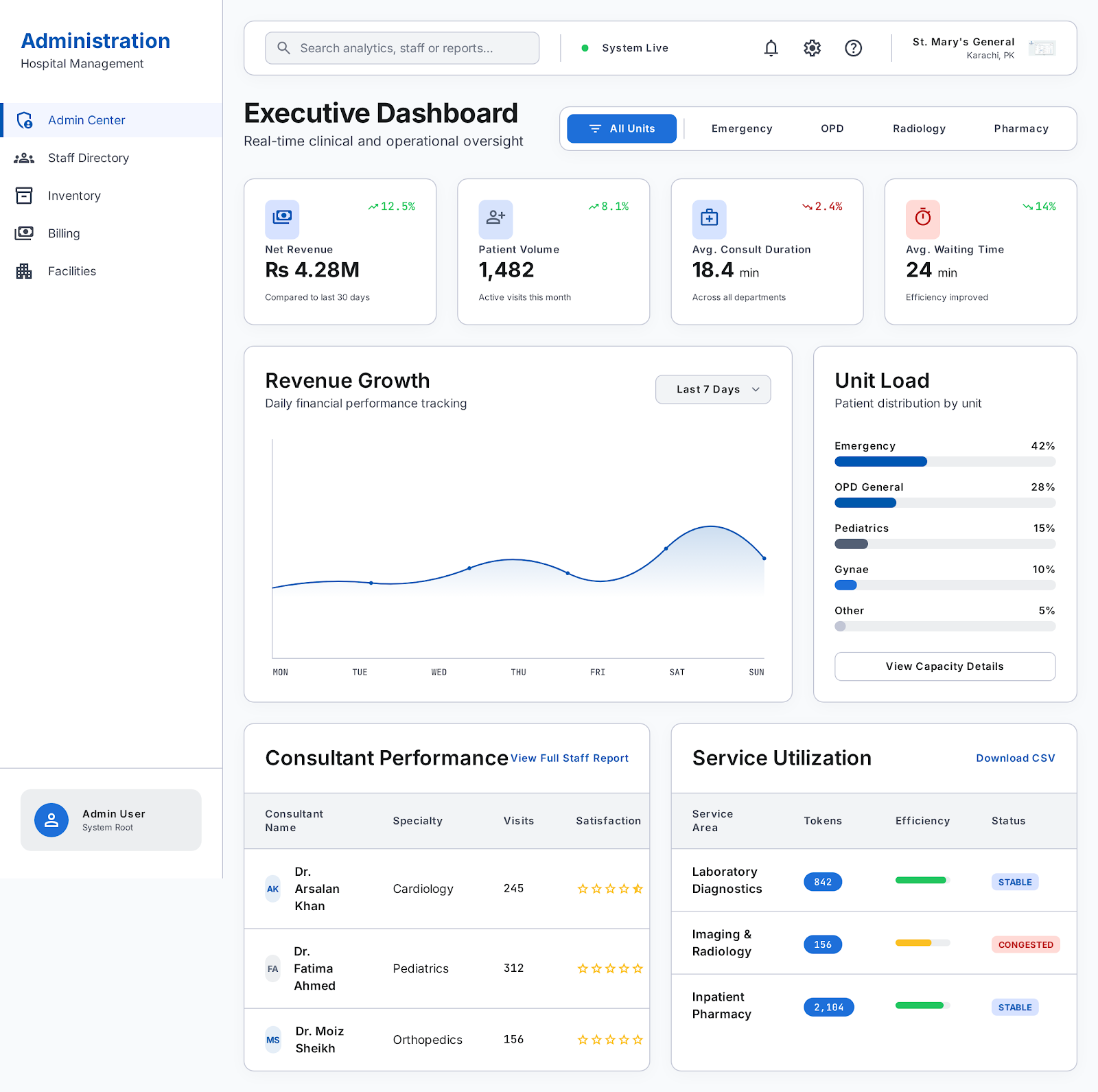This screenshot has width=1098, height=1092.
Task: Click the filter icon in All Units
Action: 595,129
